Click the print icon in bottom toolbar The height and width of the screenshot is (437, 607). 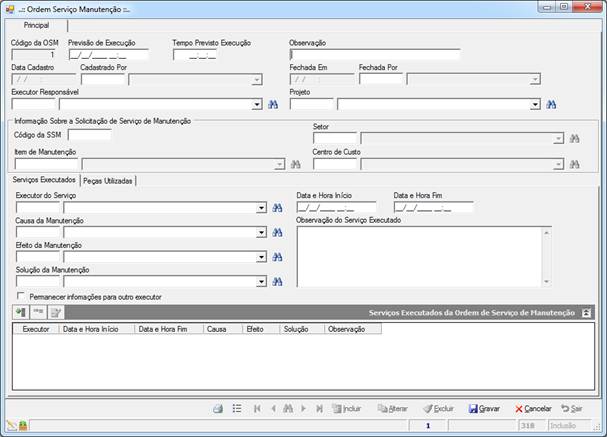(x=218, y=409)
